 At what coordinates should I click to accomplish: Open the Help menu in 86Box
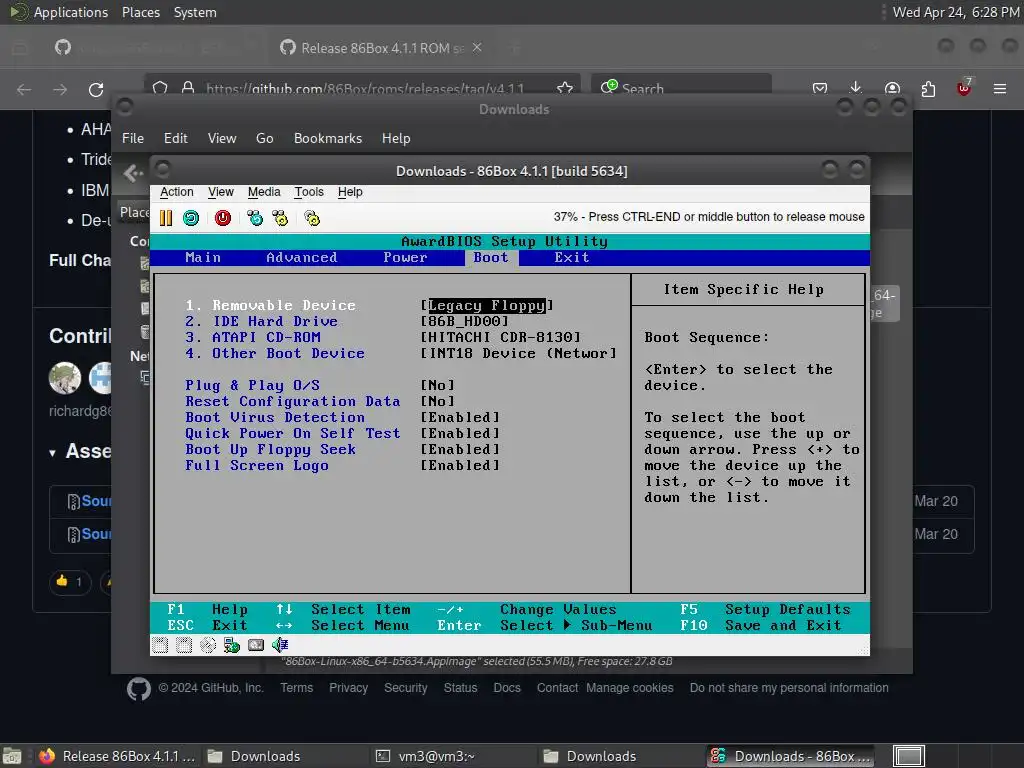(x=350, y=192)
